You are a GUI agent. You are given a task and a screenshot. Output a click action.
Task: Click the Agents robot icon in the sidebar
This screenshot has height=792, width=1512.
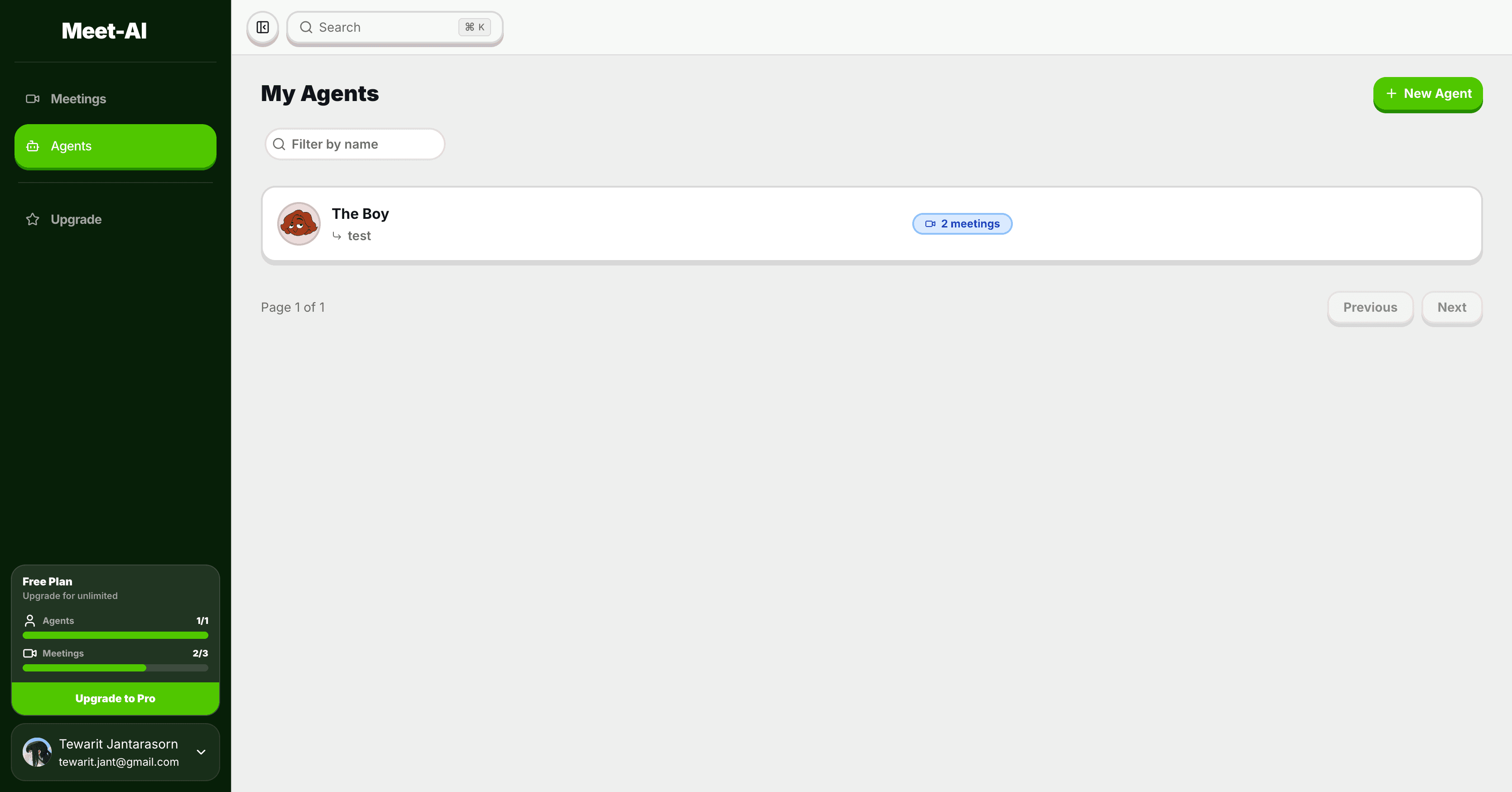pyautogui.click(x=33, y=146)
